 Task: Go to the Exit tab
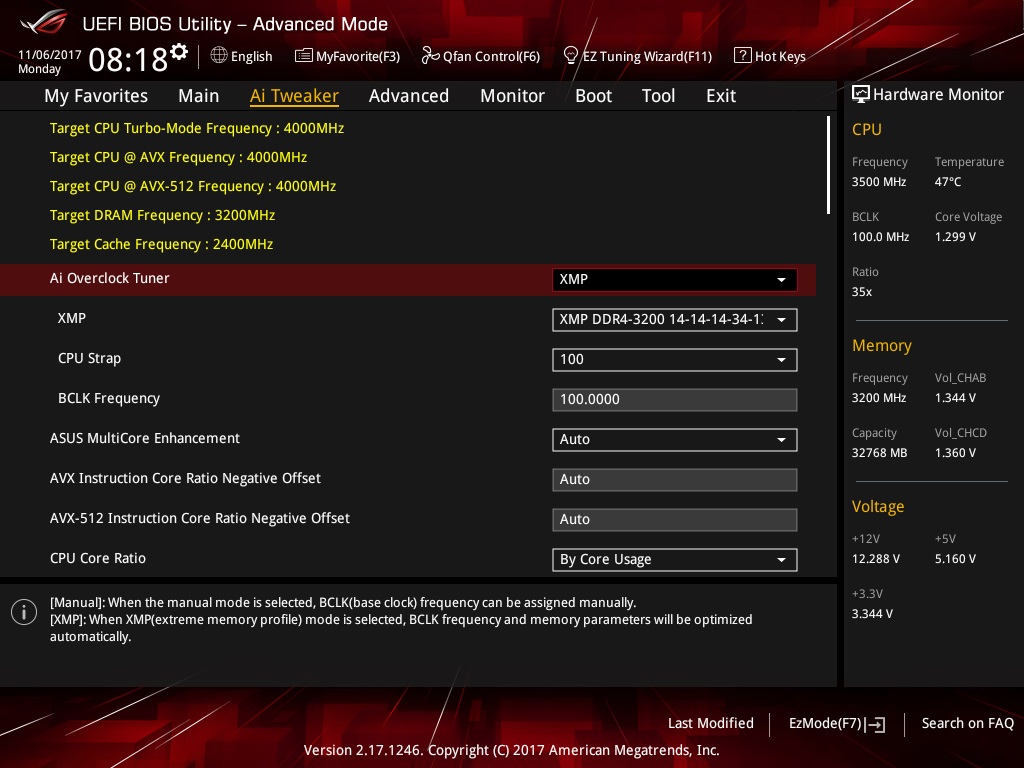click(x=721, y=96)
